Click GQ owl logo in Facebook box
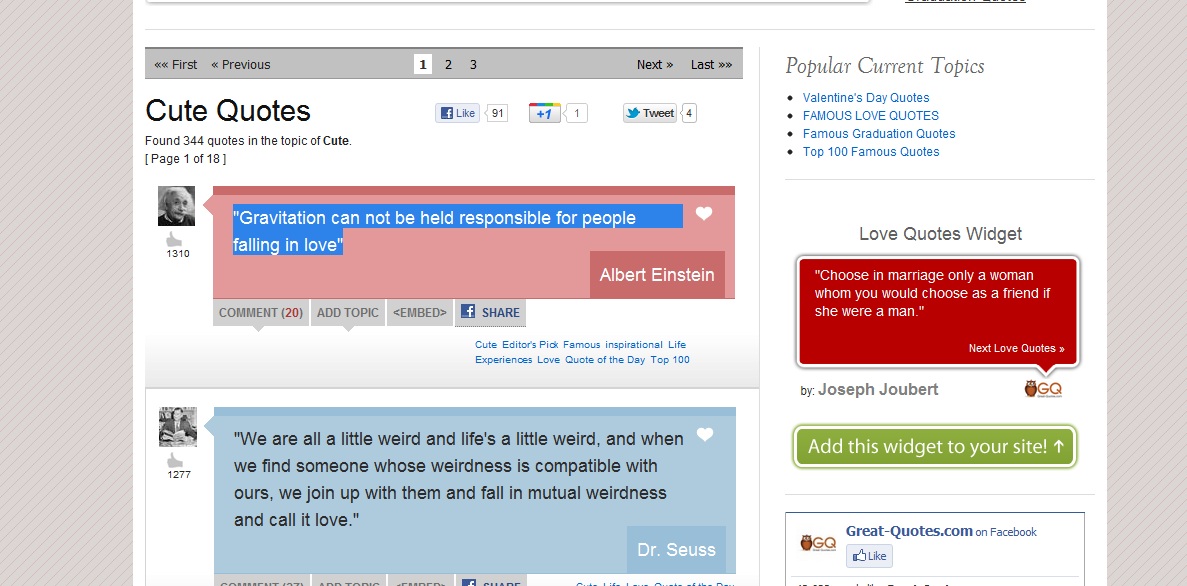This screenshot has width=1187, height=586. [x=818, y=543]
